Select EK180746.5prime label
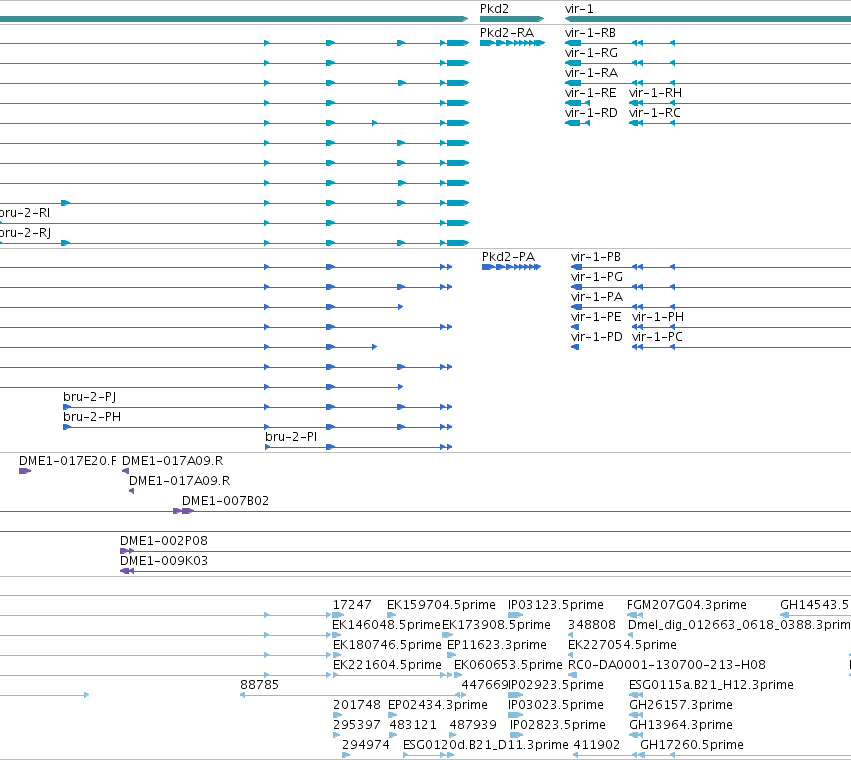The image size is (851, 760). coord(387,645)
